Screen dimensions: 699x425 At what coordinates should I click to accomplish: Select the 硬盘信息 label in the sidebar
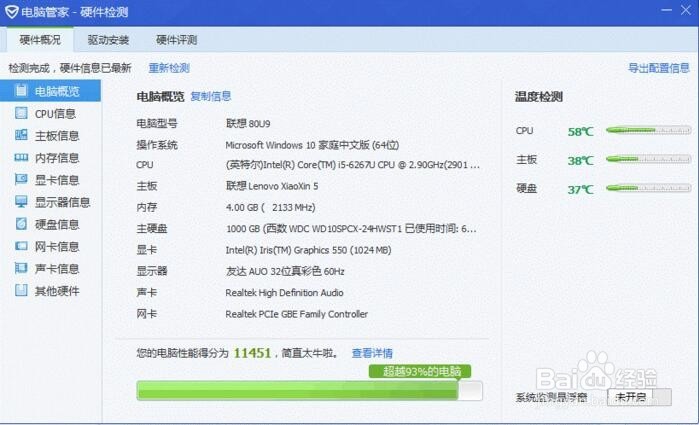(x=57, y=224)
